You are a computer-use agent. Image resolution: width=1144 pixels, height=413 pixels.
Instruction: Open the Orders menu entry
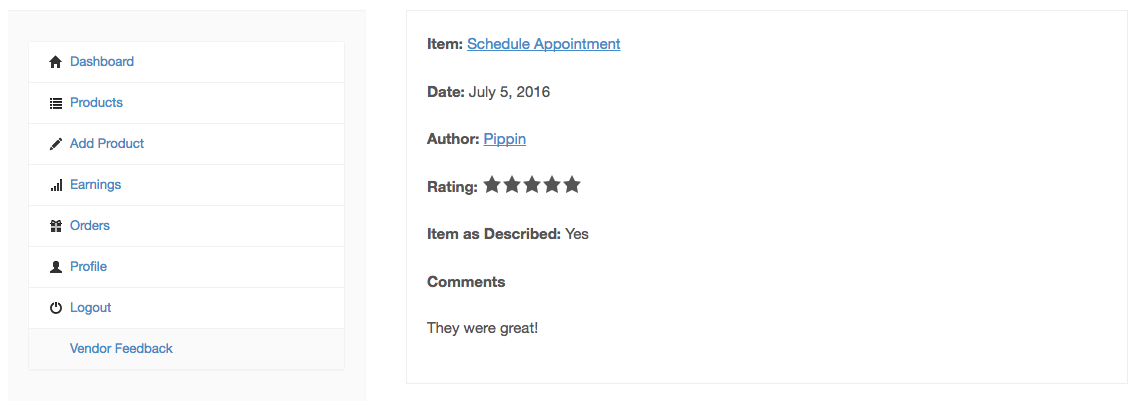tap(90, 226)
